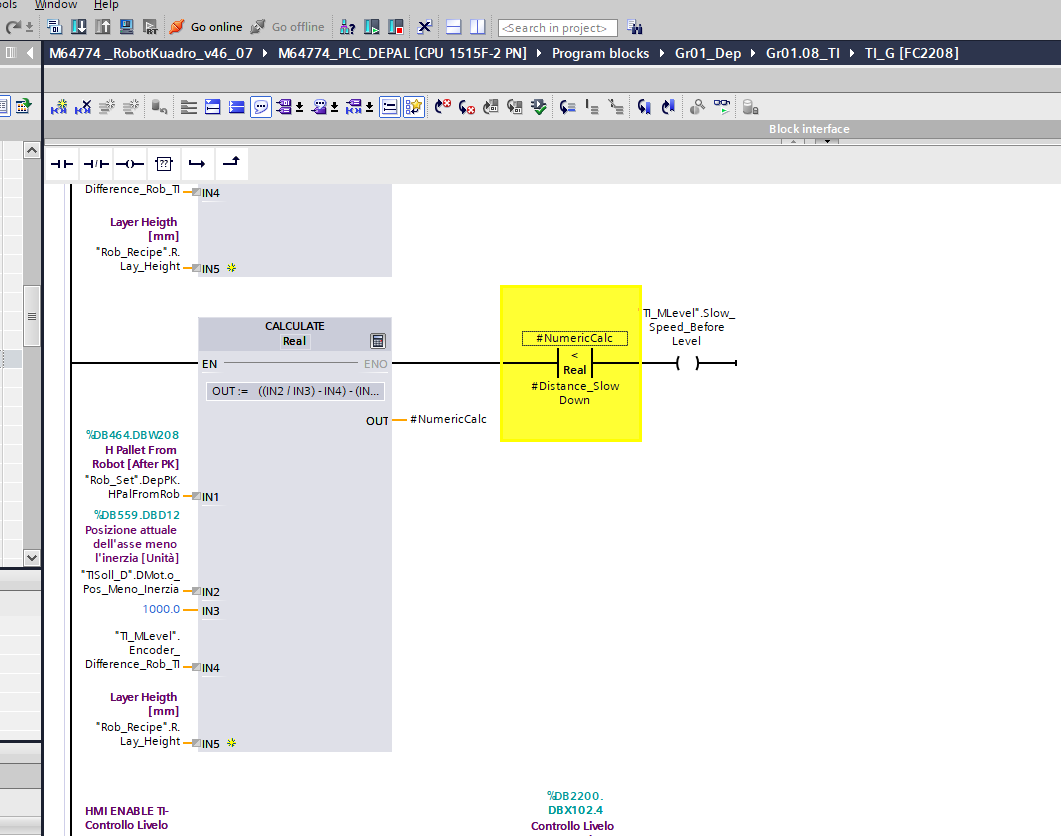
Task: Select Gr01.08_TI in the breadcrumb
Action: tap(803, 53)
